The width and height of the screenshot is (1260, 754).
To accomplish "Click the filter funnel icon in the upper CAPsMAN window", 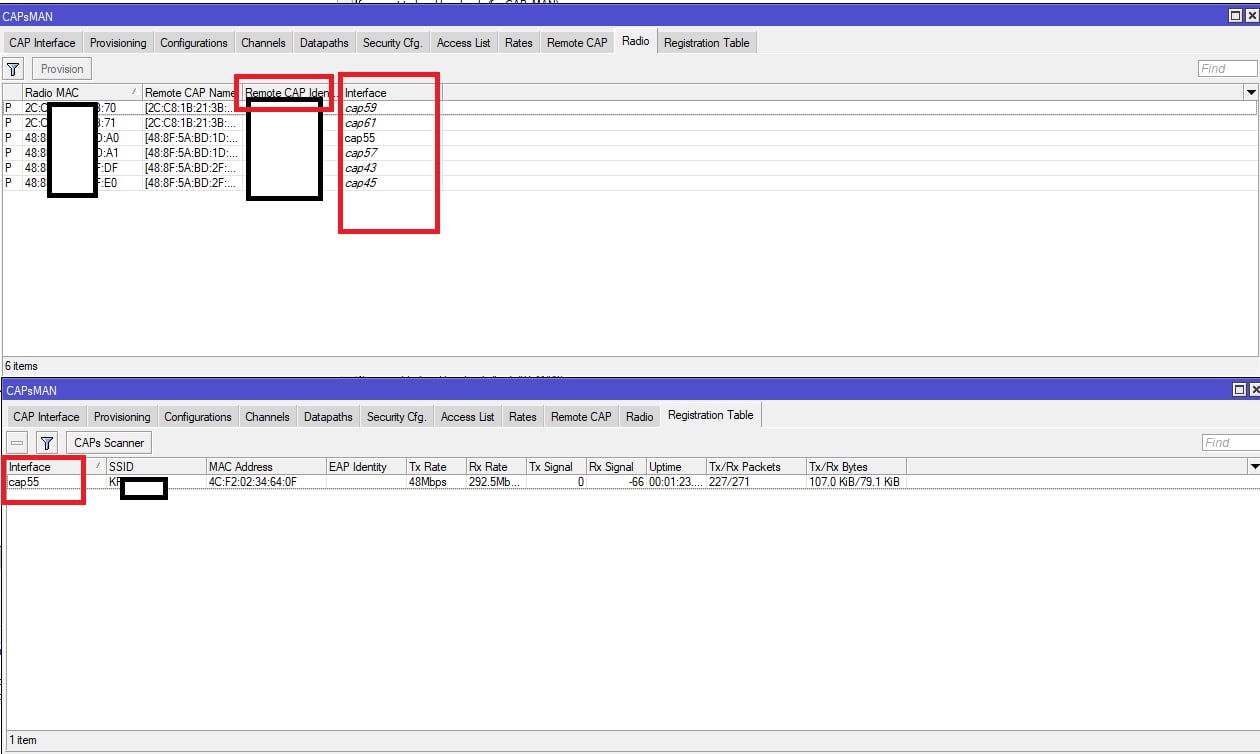I will (13, 69).
